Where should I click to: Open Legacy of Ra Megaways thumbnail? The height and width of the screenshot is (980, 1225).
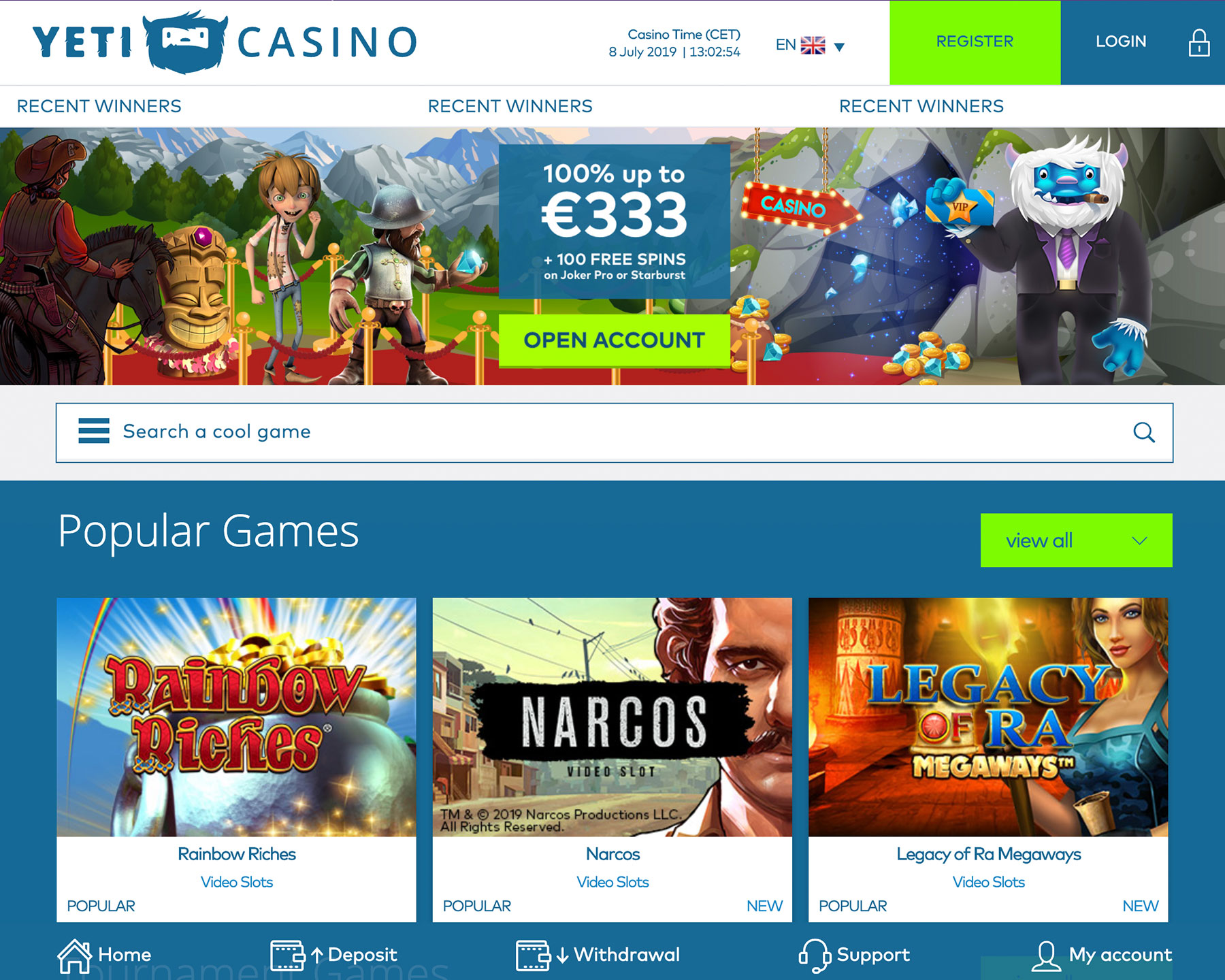[987, 717]
